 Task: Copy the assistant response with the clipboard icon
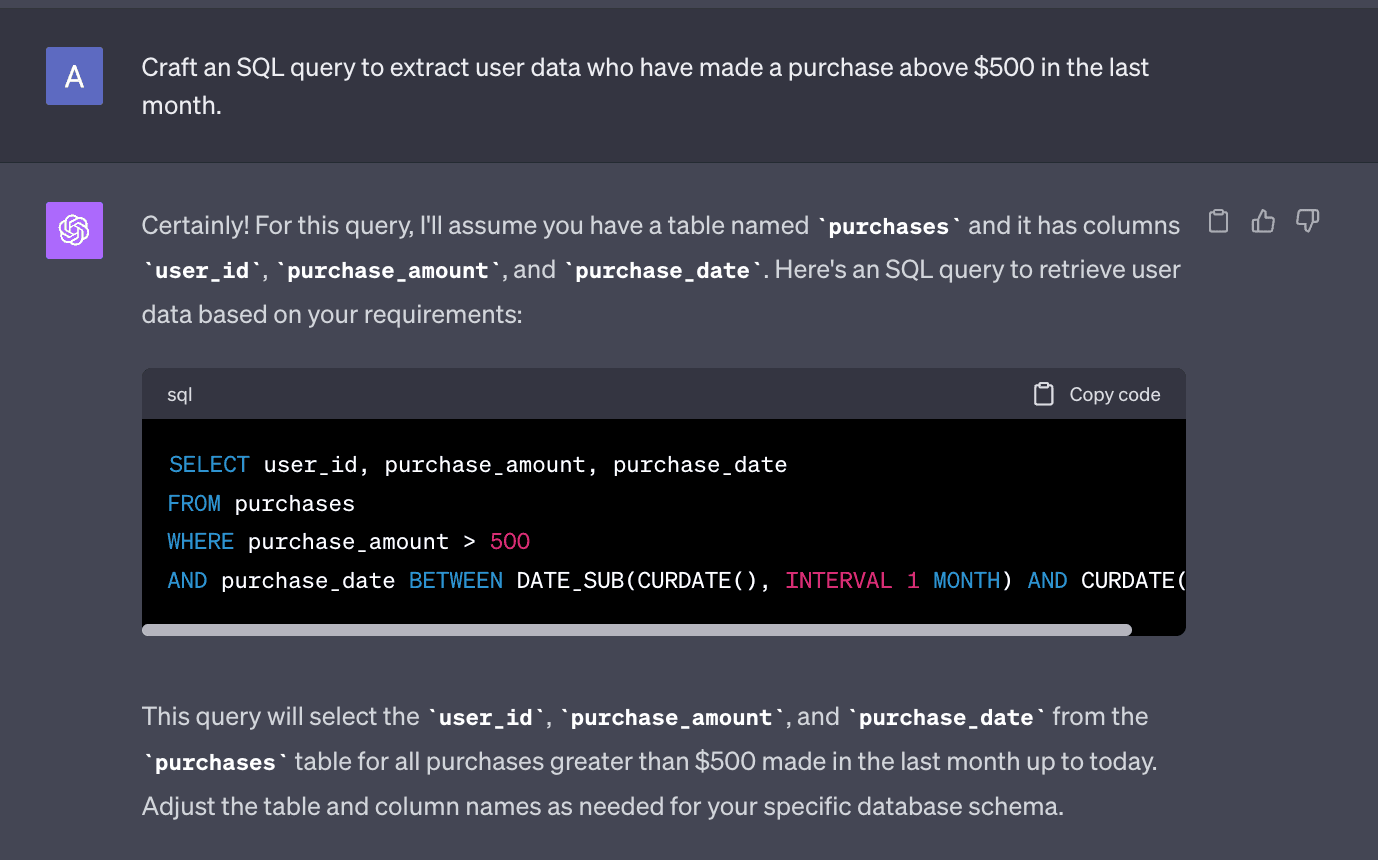(1218, 221)
